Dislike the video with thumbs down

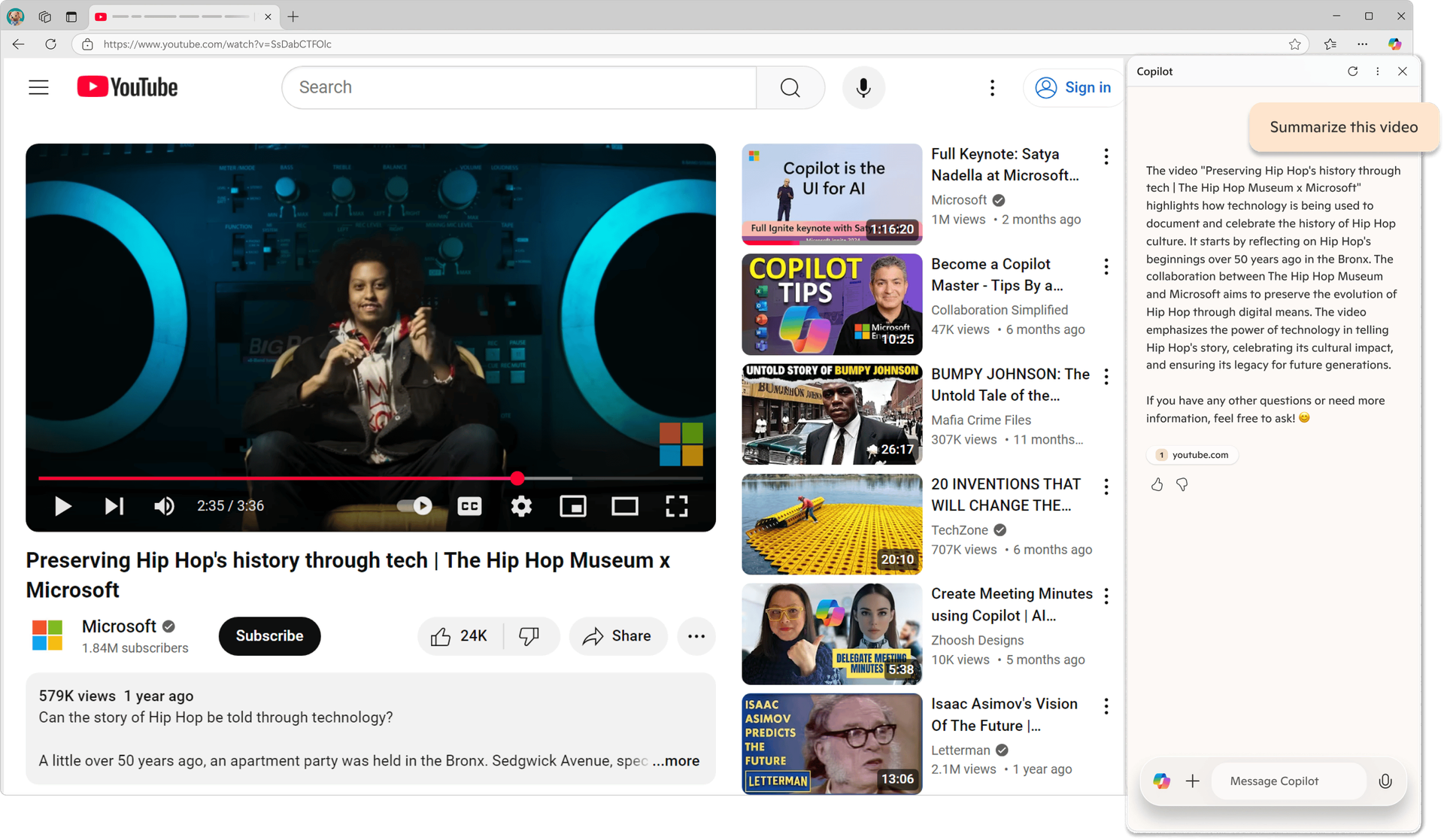(530, 636)
